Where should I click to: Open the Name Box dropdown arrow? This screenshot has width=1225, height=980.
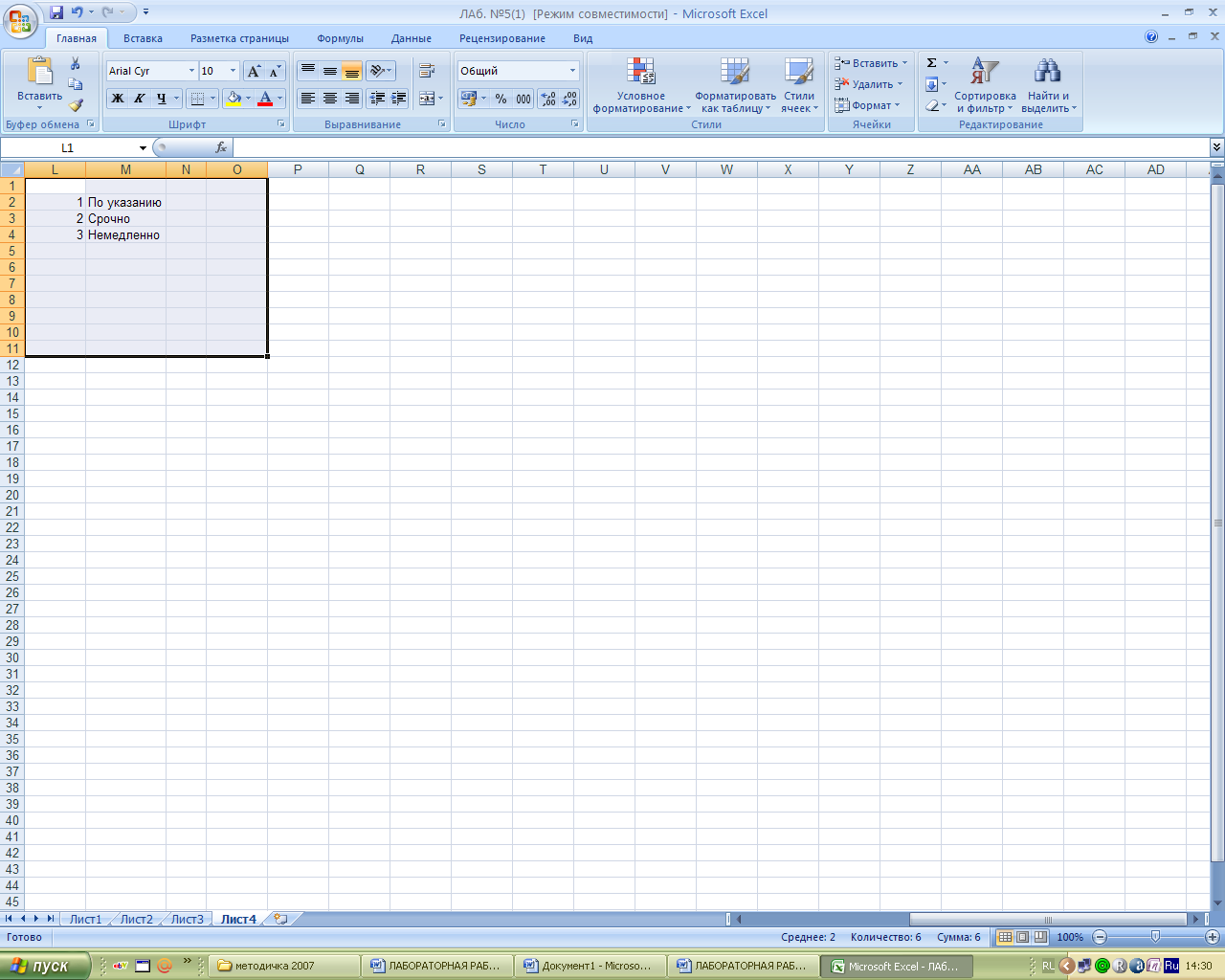pyautogui.click(x=143, y=147)
